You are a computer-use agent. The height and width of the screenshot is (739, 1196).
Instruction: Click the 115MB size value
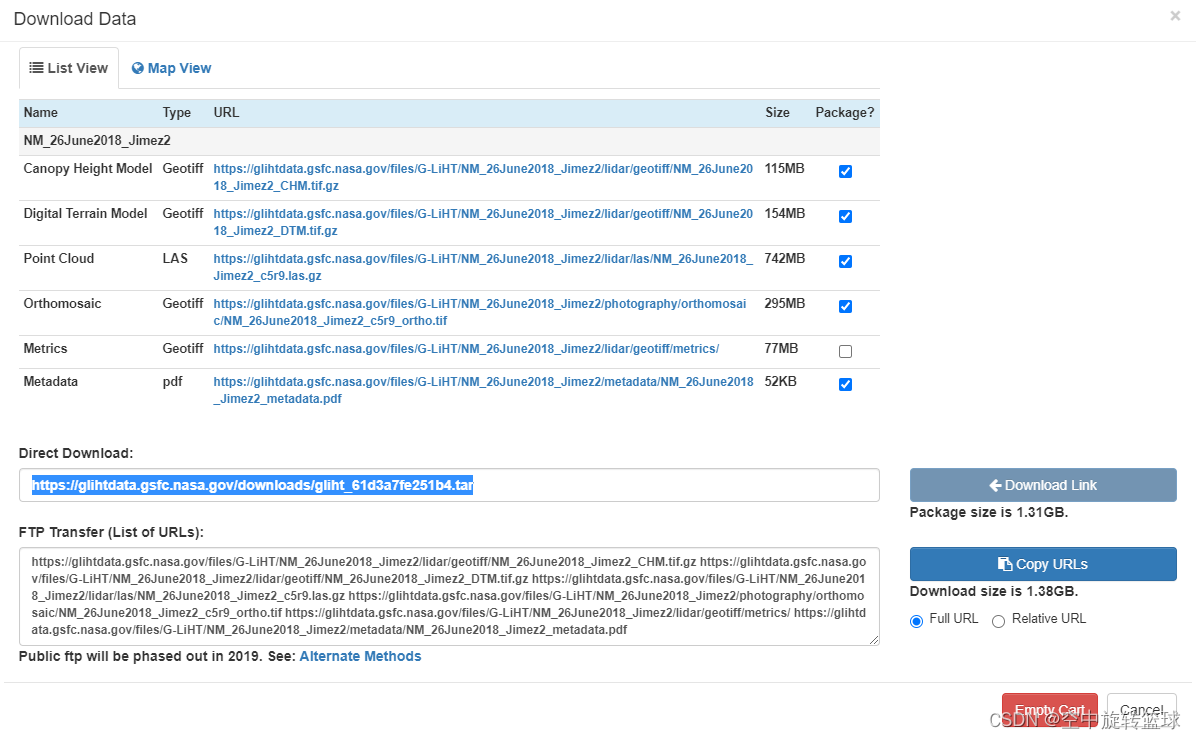point(784,169)
